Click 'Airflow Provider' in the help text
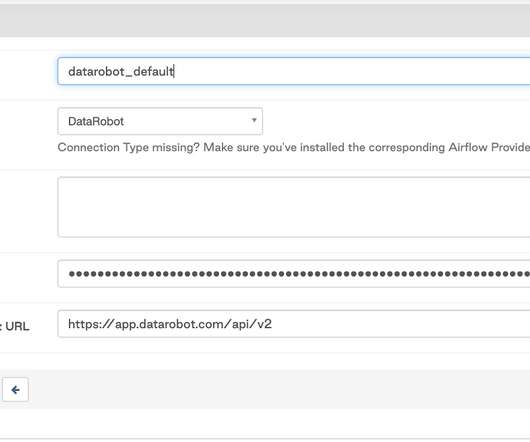530x442 pixels. (x=489, y=147)
